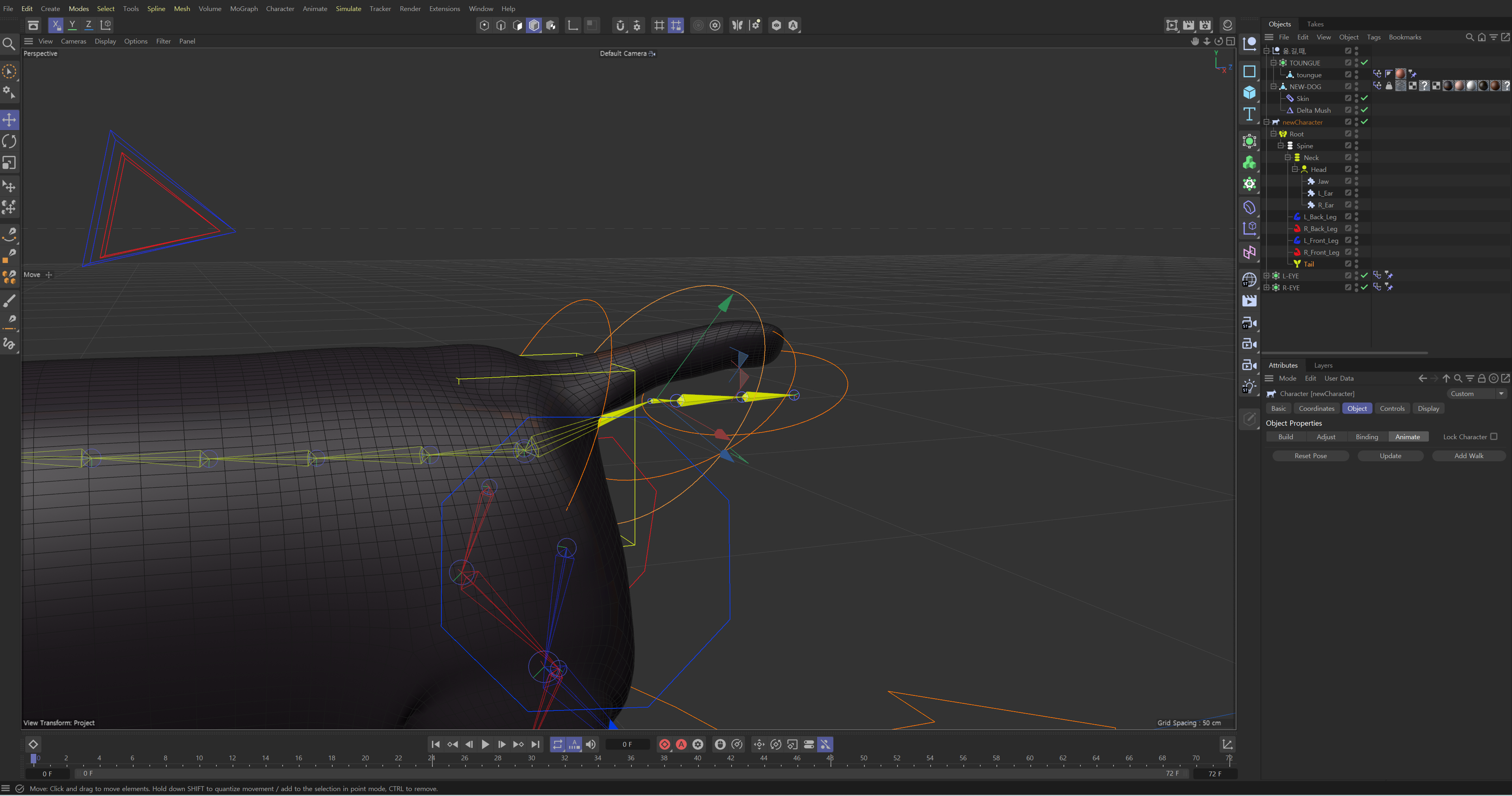The width and height of the screenshot is (1512, 796).
Task: Select the Rotate tool in left toolbar
Action: click(9, 142)
